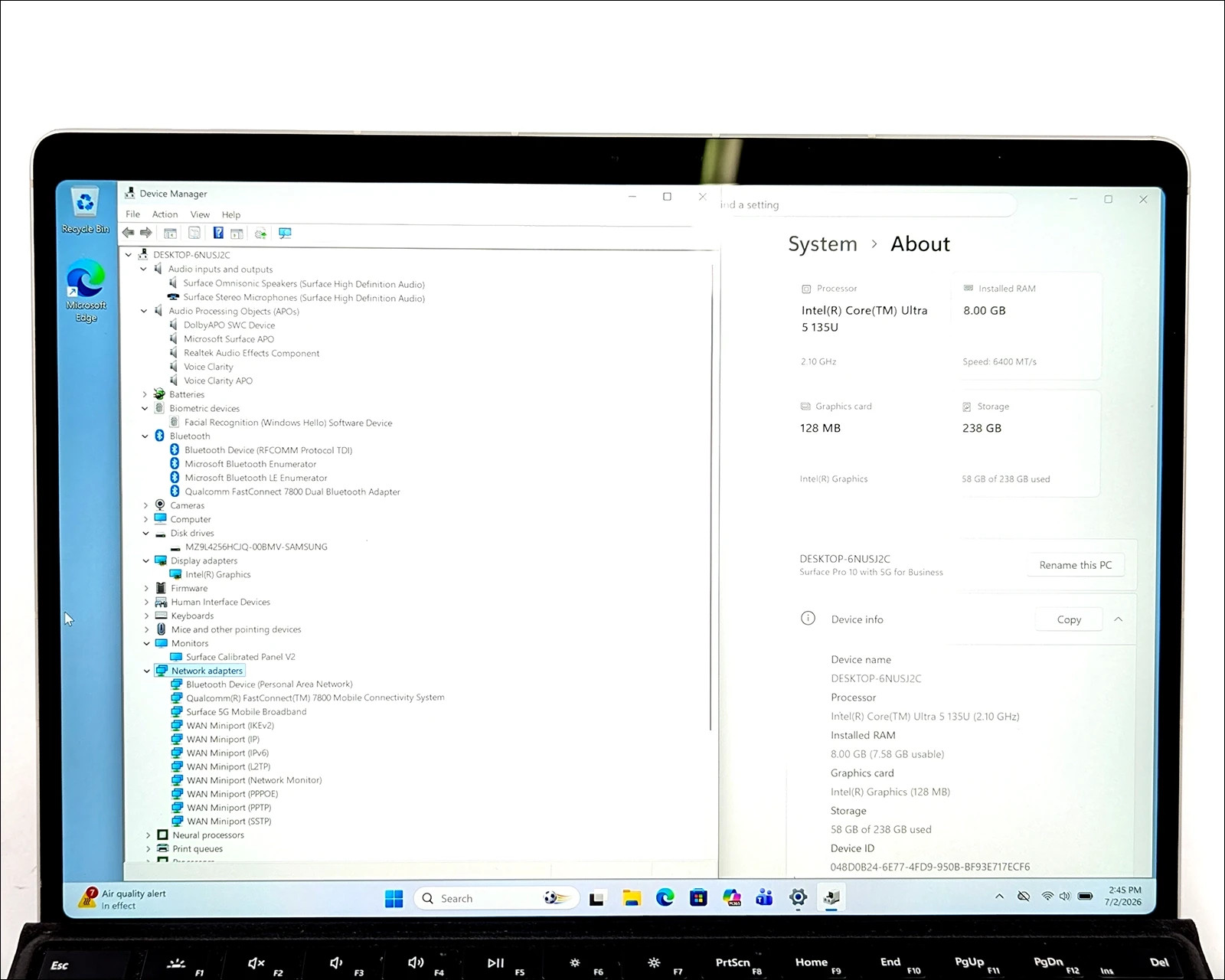Open the clock and date in taskbar
1225x980 pixels.
tap(1124, 896)
